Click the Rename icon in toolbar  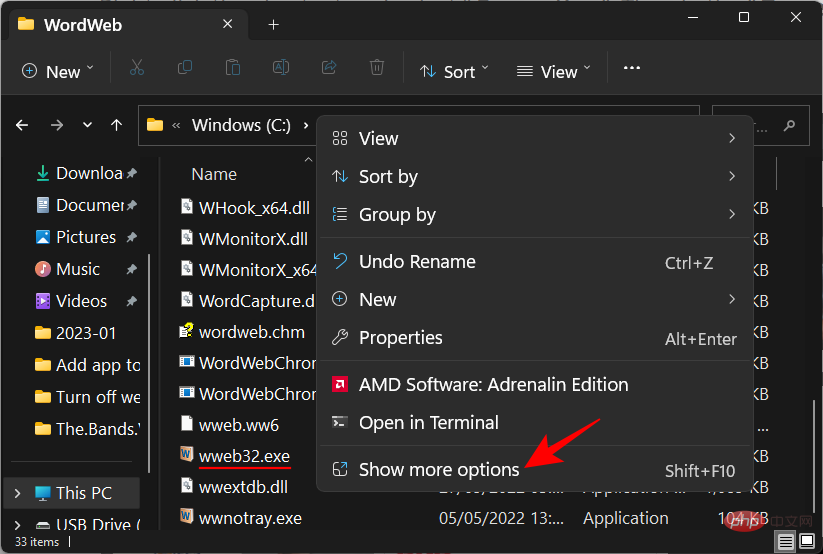281,68
